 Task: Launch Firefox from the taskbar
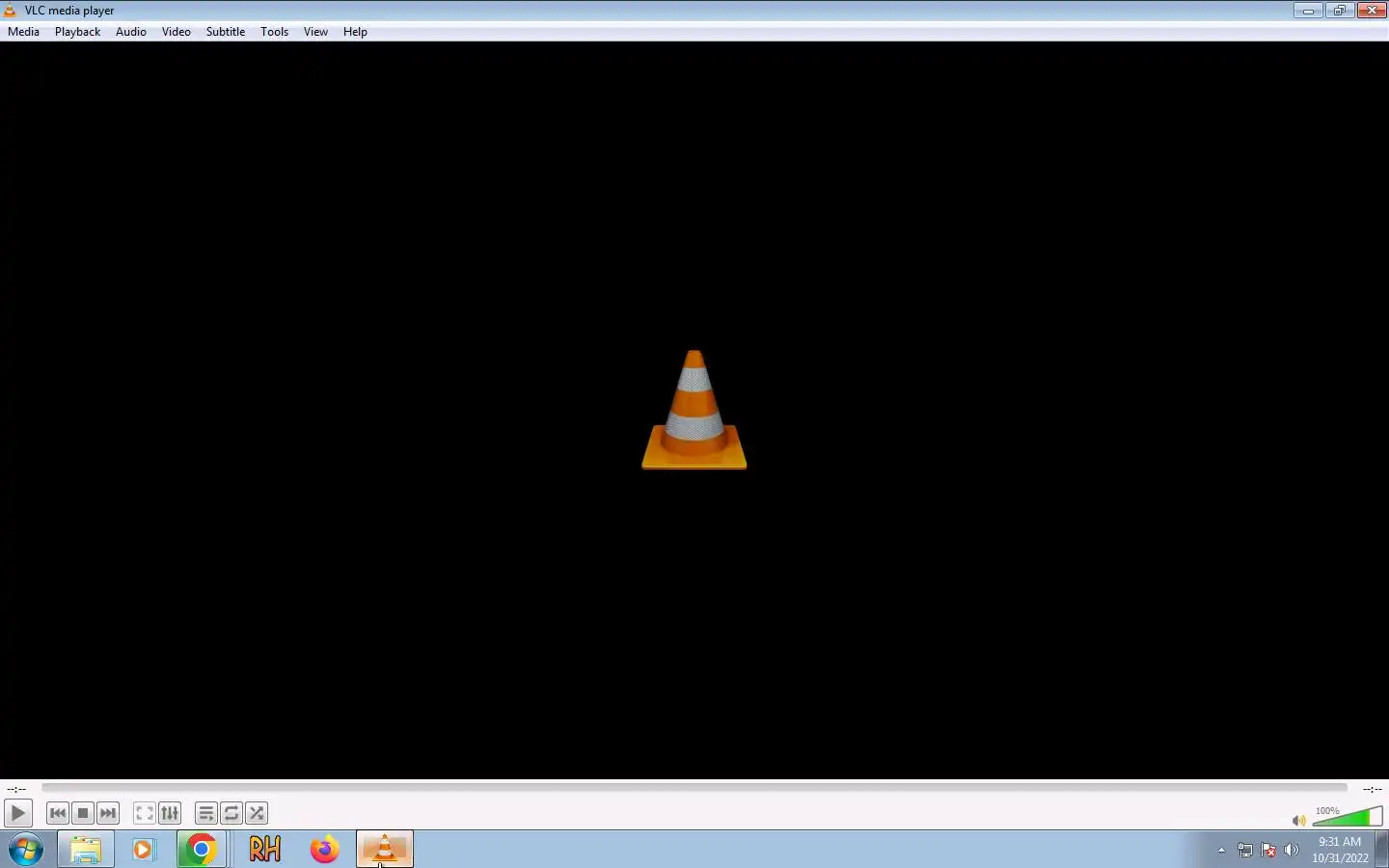(325, 850)
